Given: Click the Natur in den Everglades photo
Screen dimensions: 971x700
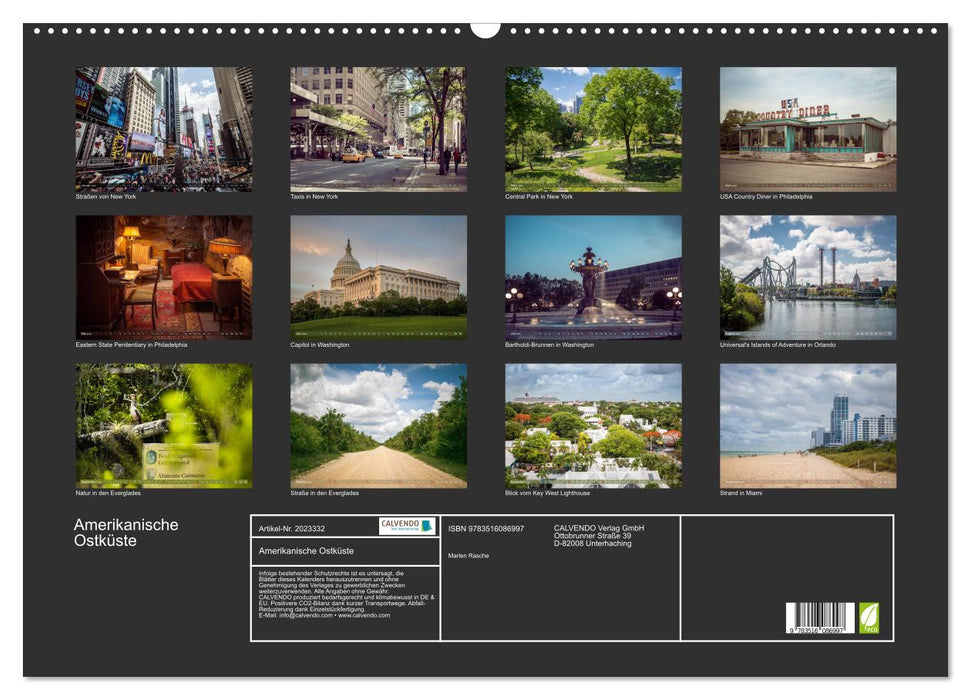Looking at the screenshot, I should click(164, 425).
